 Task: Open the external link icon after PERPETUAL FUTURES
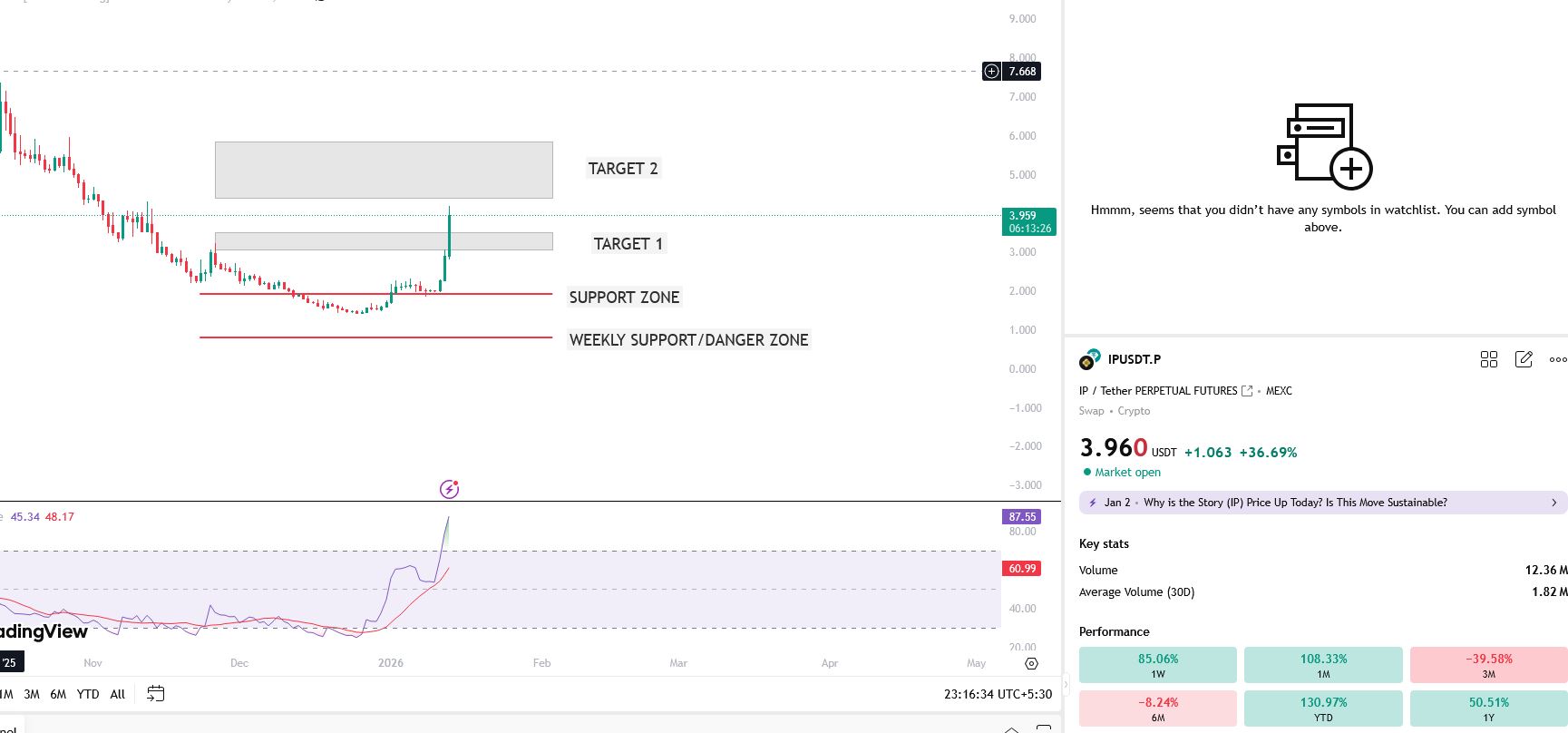pyautogui.click(x=1247, y=391)
